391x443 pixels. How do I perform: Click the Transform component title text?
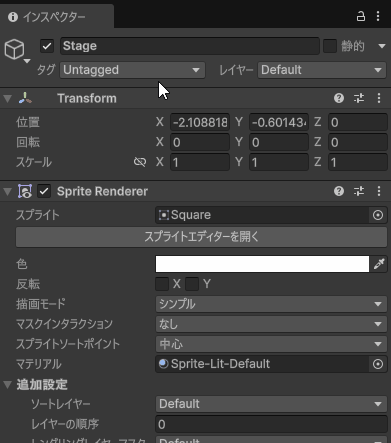(x=87, y=98)
